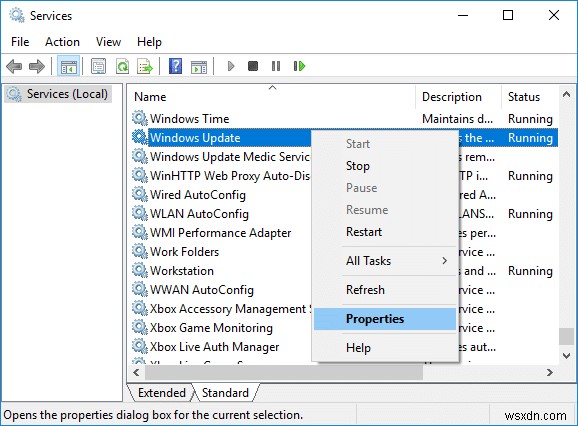Click the gear icon beside Workstation

(140, 270)
